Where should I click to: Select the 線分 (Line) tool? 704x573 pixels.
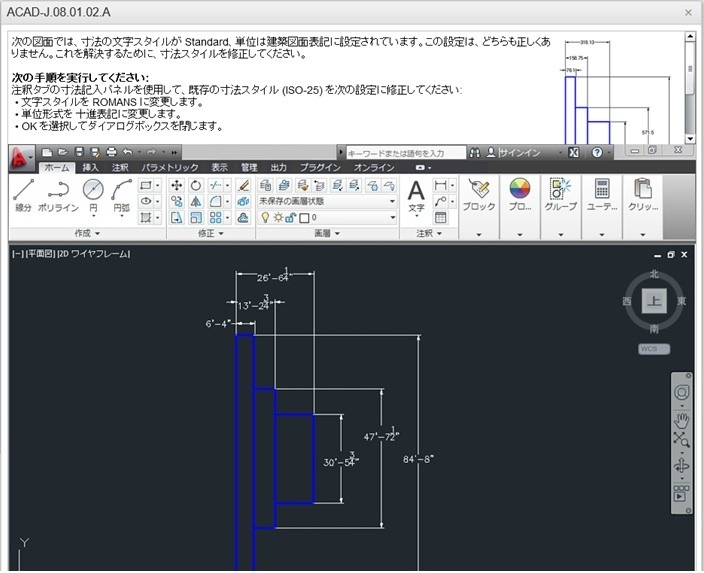[24, 194]
